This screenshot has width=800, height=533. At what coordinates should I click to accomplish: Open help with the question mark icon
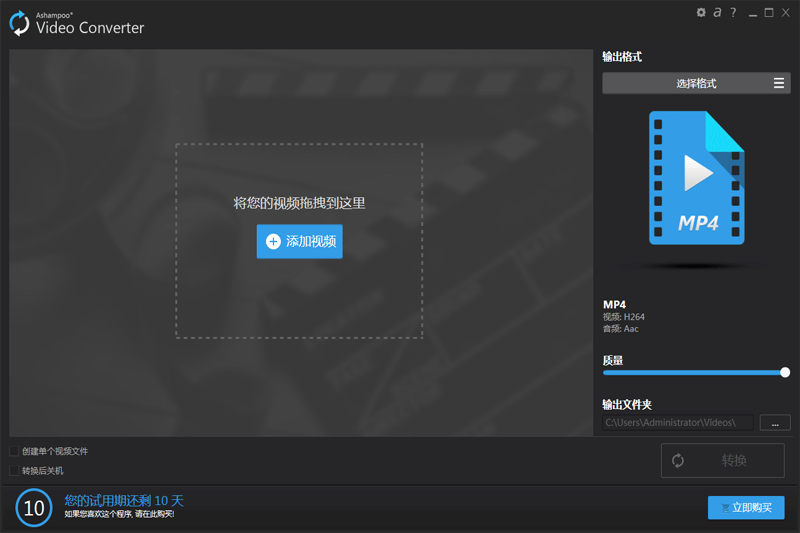coord(733,12)
